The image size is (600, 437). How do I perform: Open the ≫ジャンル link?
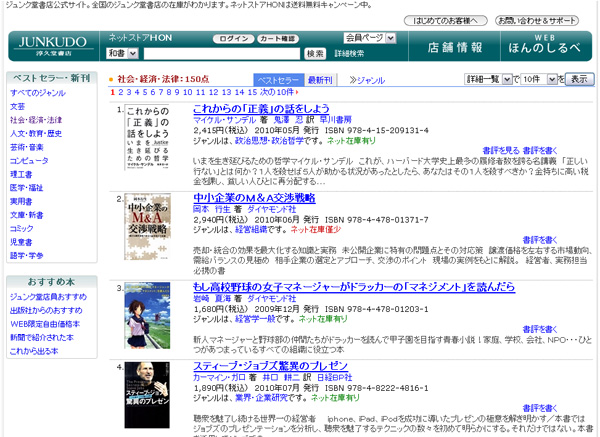[x=367, y=80]
